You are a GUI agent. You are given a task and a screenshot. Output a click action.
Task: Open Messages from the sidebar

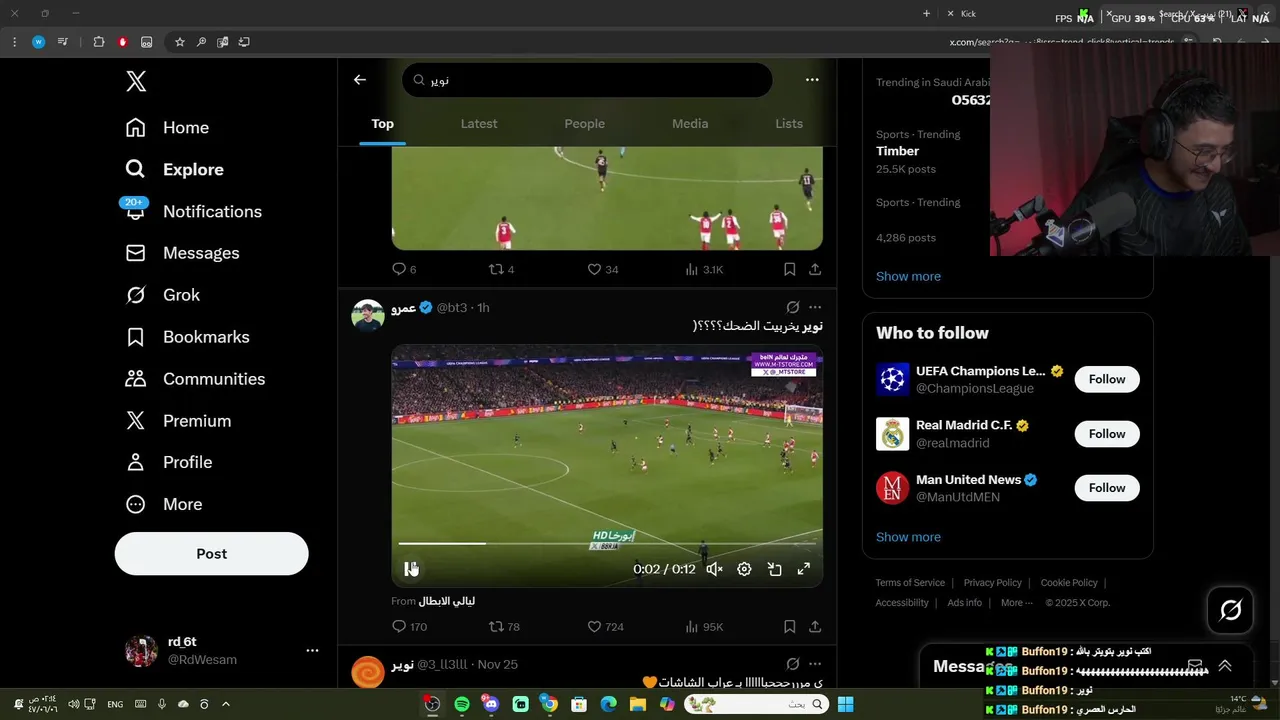182,253
